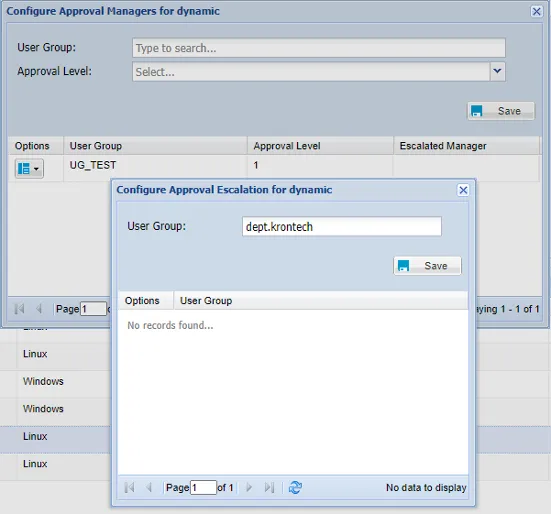This screenshot has width=552, height=514.
Task: Select the last Linux row in background list
Action: 35,464
